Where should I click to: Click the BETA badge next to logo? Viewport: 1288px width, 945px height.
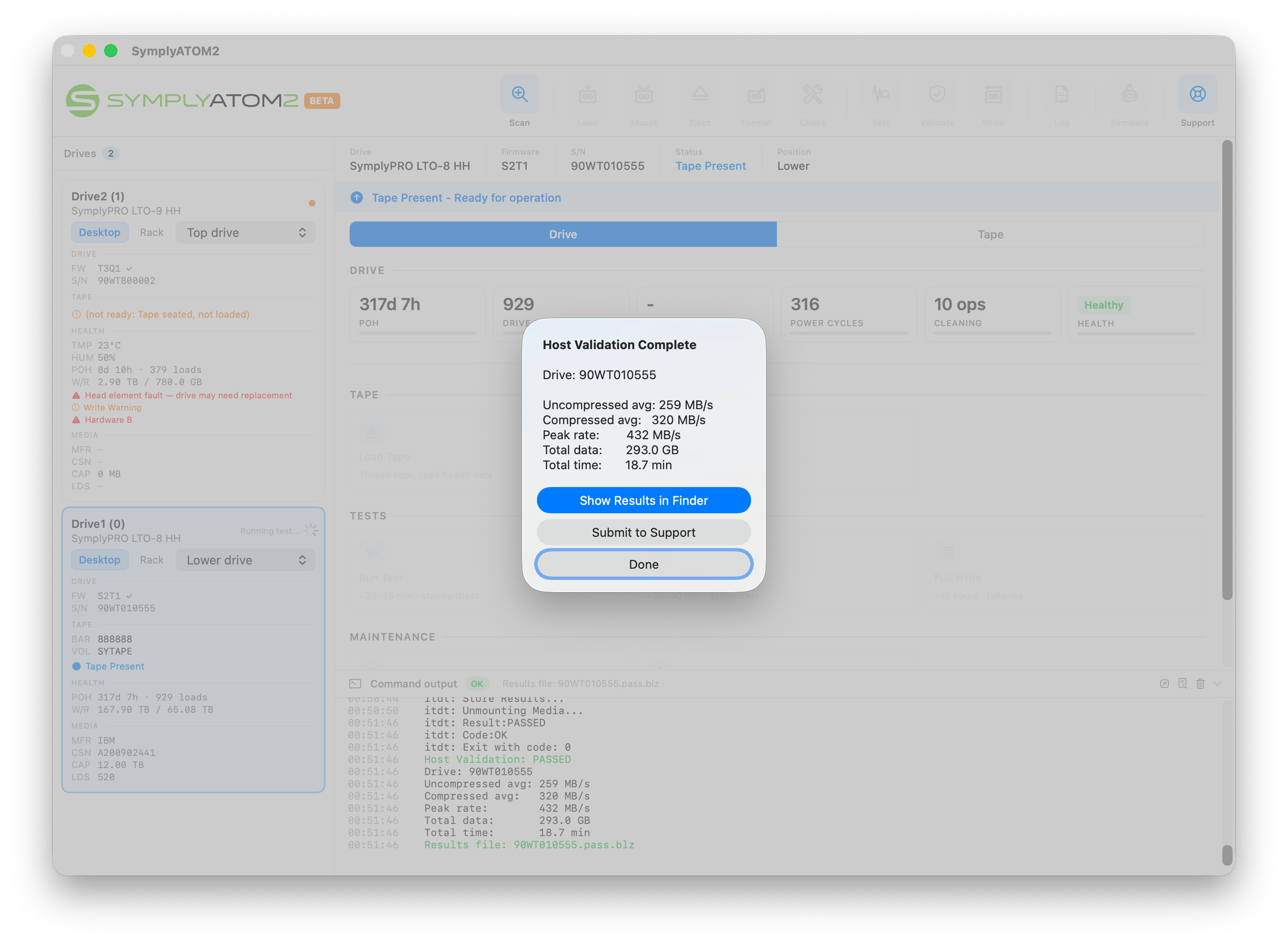322,101
